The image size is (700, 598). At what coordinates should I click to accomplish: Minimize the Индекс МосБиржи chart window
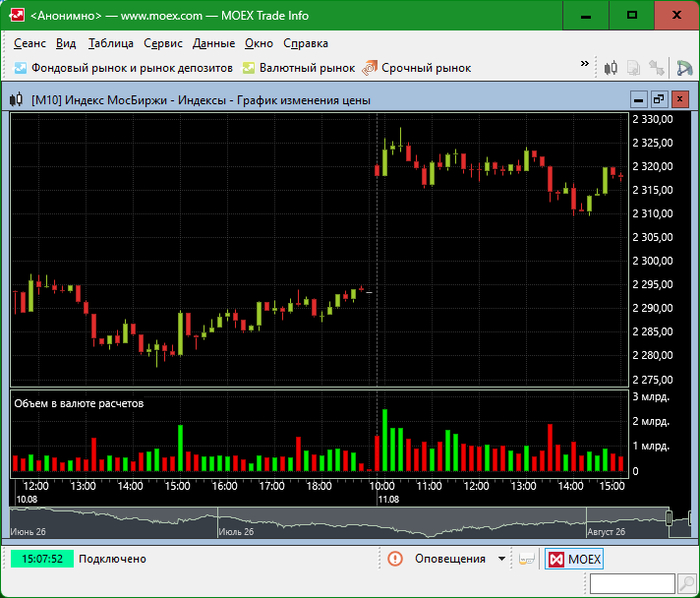click(638, 100)
